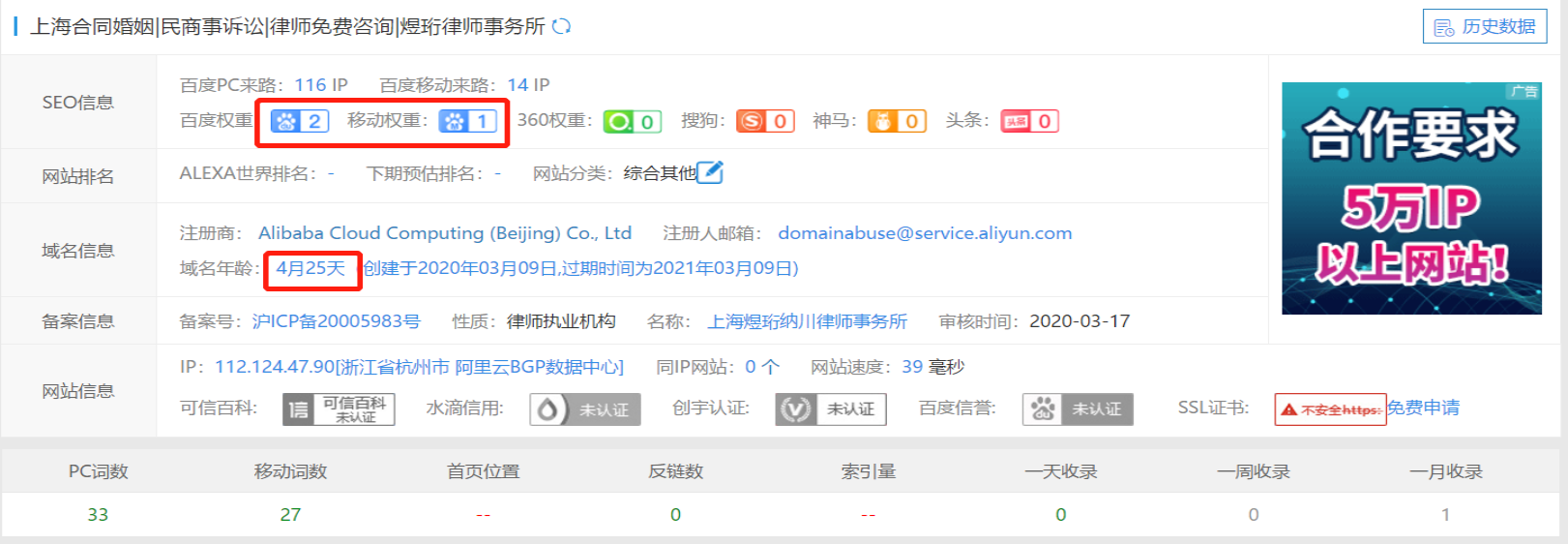Select the 360 weight badge icon
The image size is (1568, 544).
click(633, 121)
